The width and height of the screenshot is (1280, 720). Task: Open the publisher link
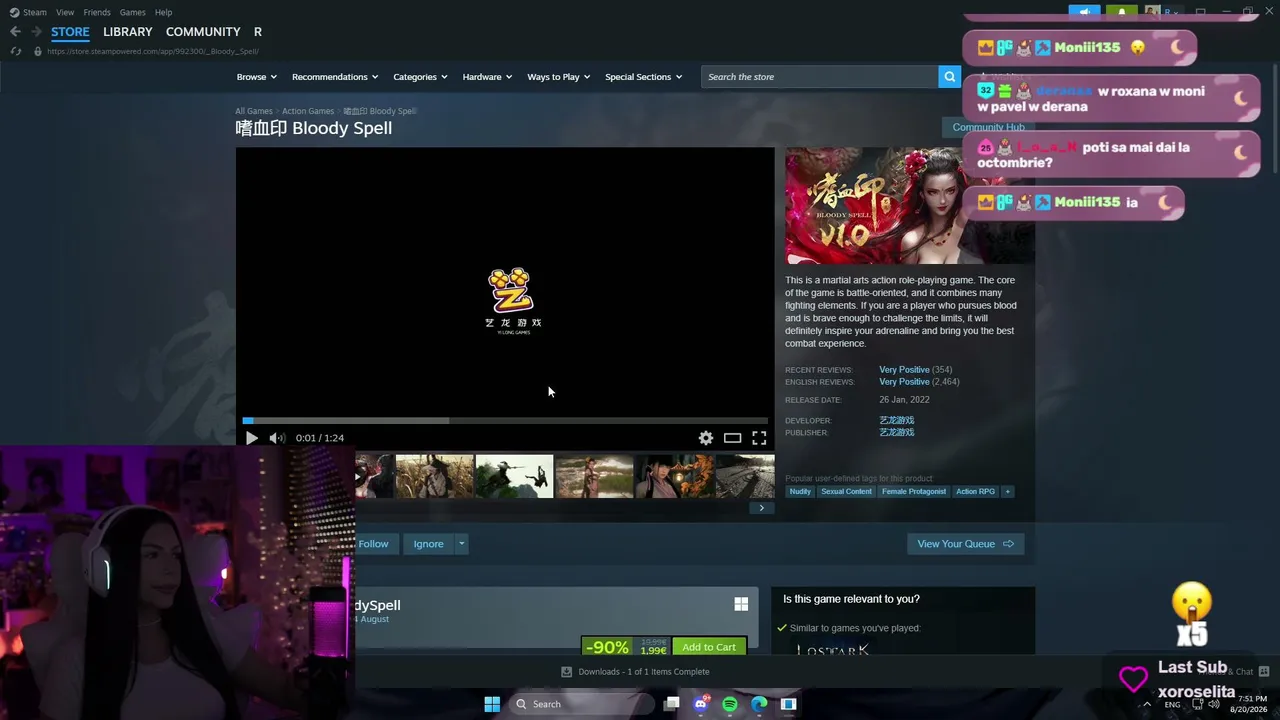[896, 432]
